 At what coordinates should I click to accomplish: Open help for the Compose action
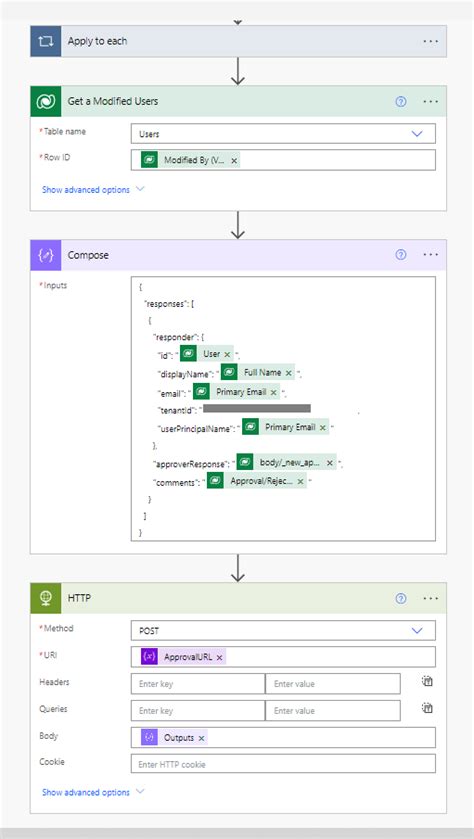tap(401, 255)
